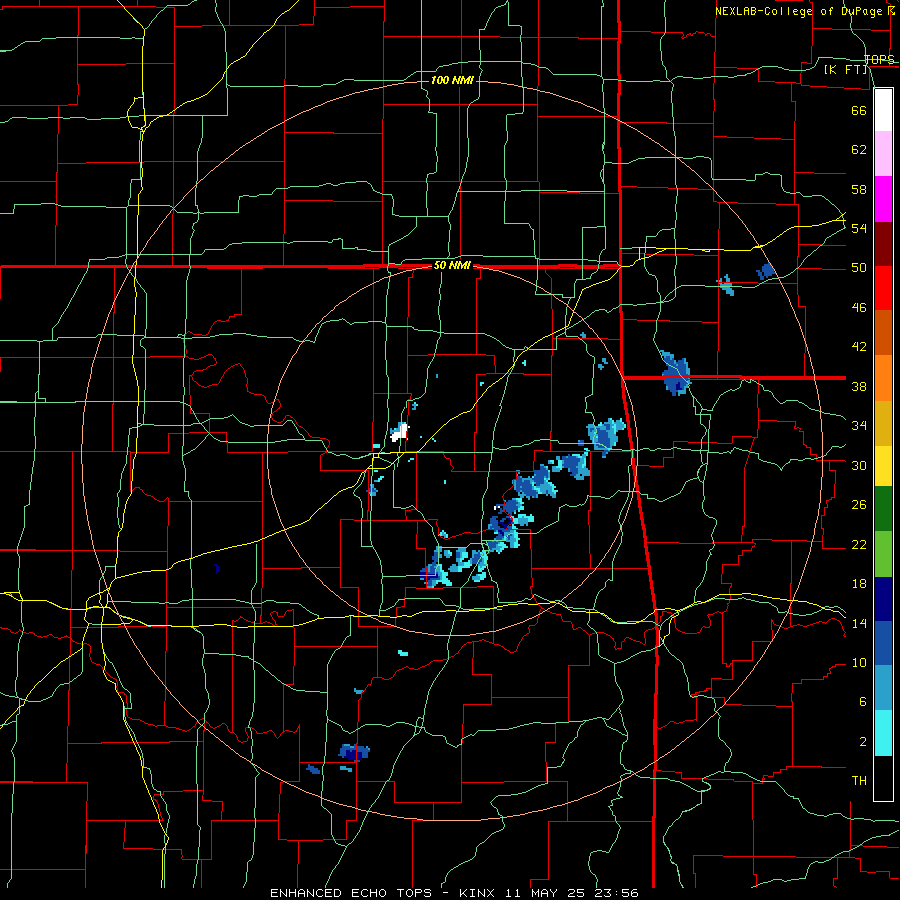Image resolution: width=900 pixels, height=900 pixels.
Task: Click the legend value "42"
Action: pyautogui.click(x=859, y=347)
